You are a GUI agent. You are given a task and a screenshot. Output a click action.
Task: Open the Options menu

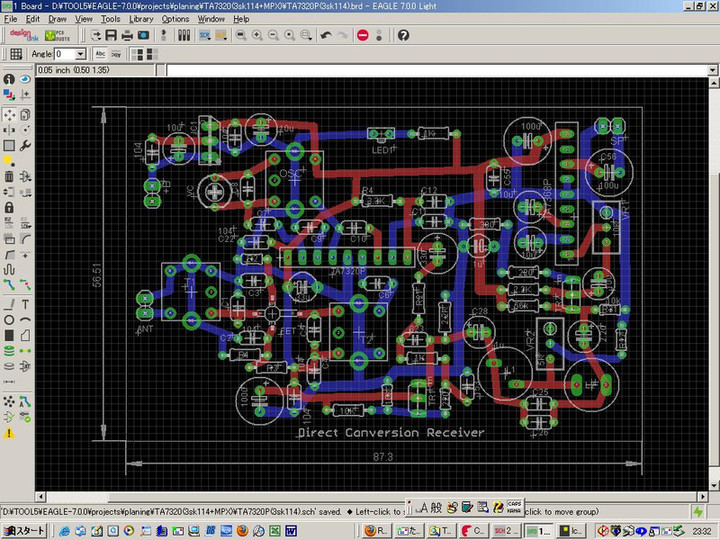tap(175, 19)
